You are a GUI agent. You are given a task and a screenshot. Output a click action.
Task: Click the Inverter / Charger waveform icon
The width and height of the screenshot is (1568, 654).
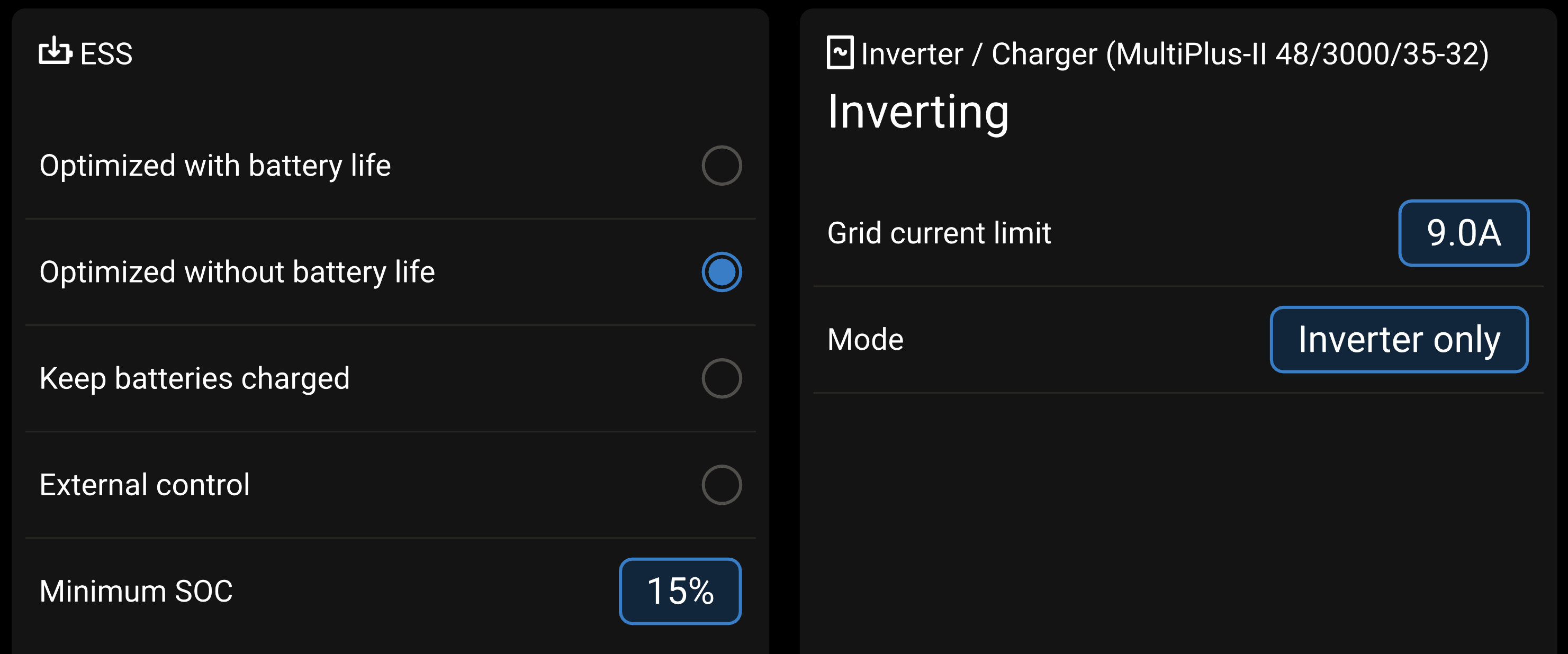(x=840, y=53)
